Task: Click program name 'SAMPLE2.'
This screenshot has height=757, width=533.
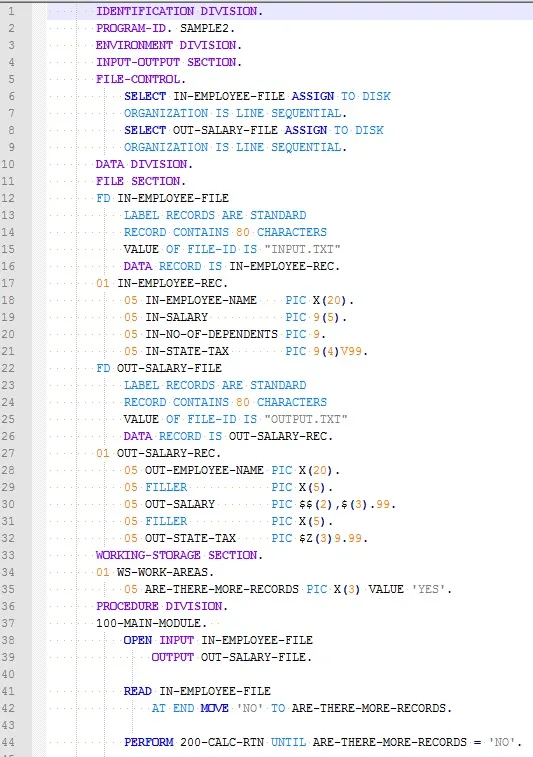Action: click(208, 28)
